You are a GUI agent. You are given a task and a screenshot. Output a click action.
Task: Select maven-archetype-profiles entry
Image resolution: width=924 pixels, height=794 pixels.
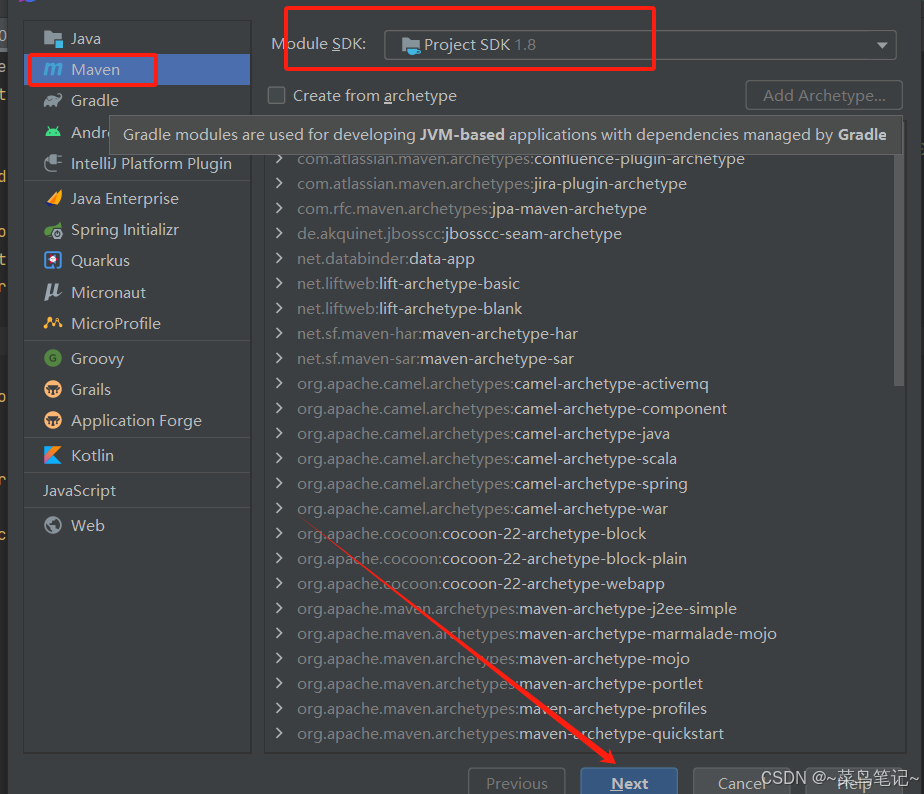click(x=502, y=708)
